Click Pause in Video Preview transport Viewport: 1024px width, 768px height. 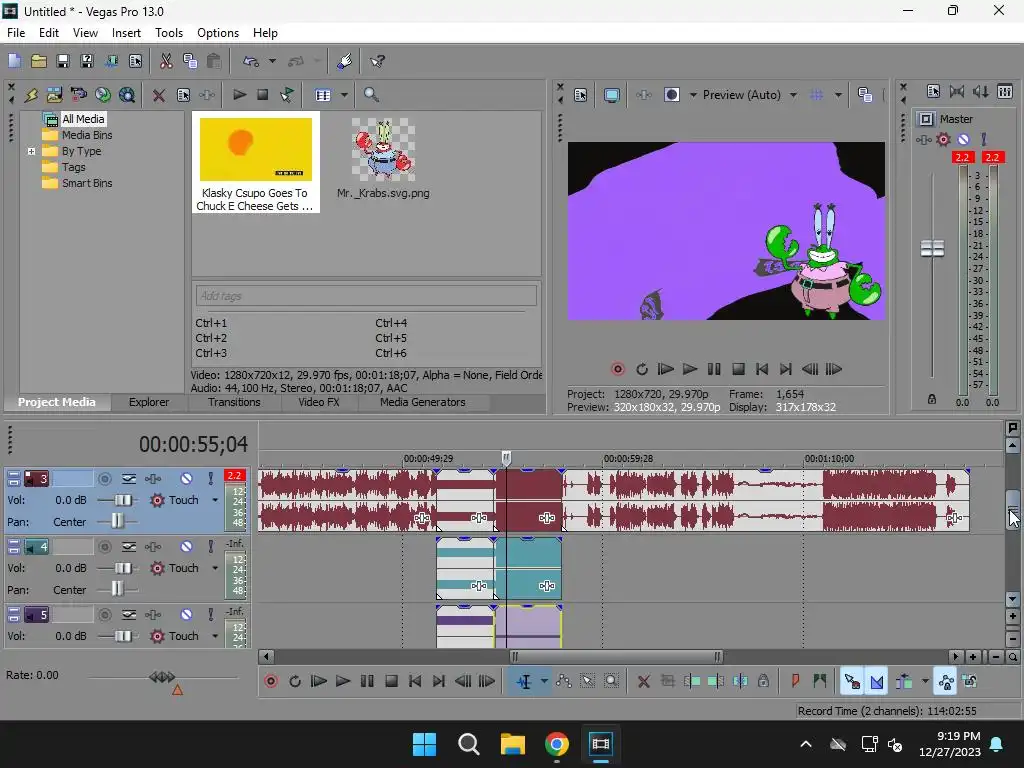[x=714, y=370]
